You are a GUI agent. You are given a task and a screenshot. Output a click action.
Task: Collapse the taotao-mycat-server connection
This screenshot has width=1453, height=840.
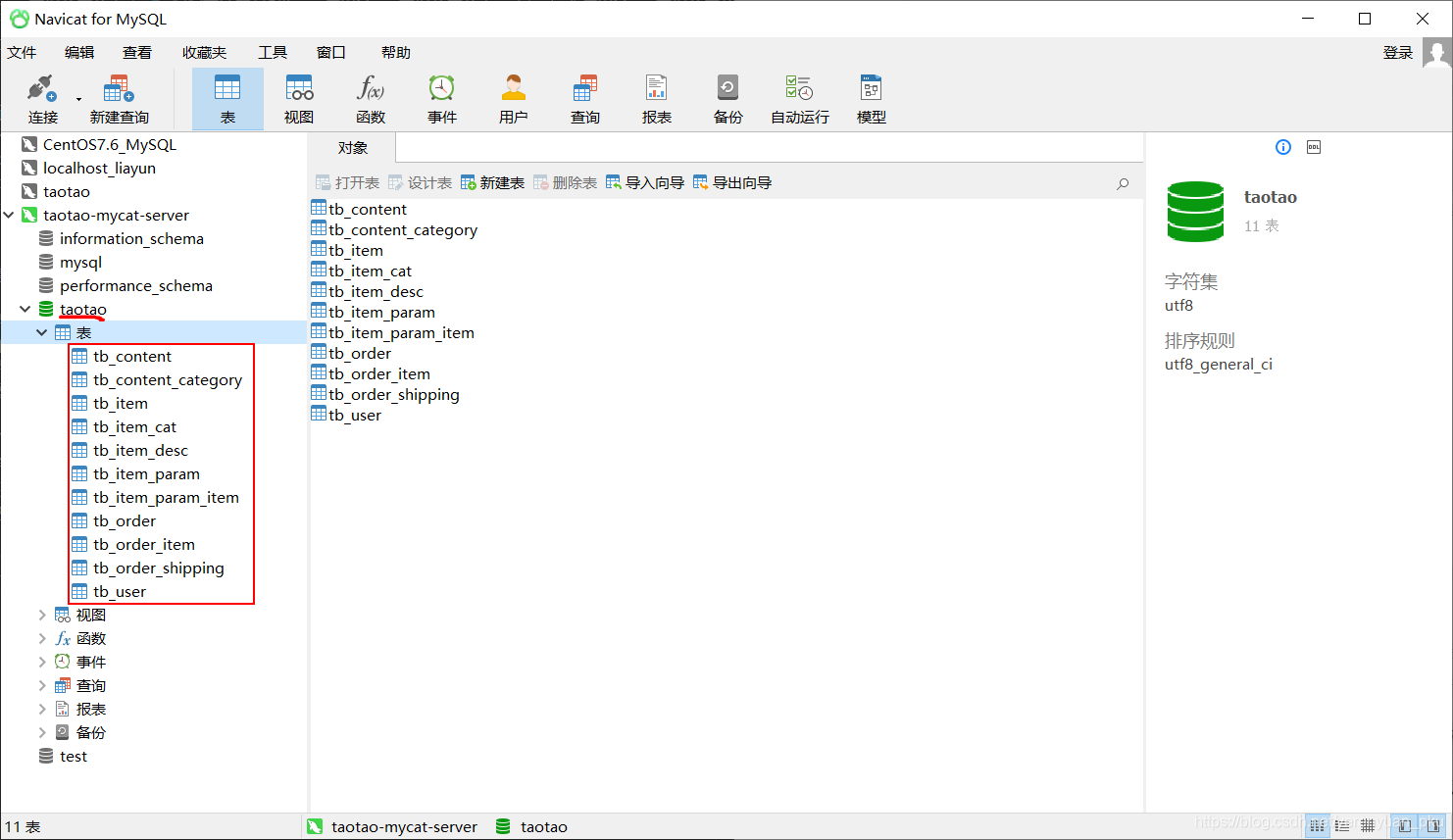(10, 215)
